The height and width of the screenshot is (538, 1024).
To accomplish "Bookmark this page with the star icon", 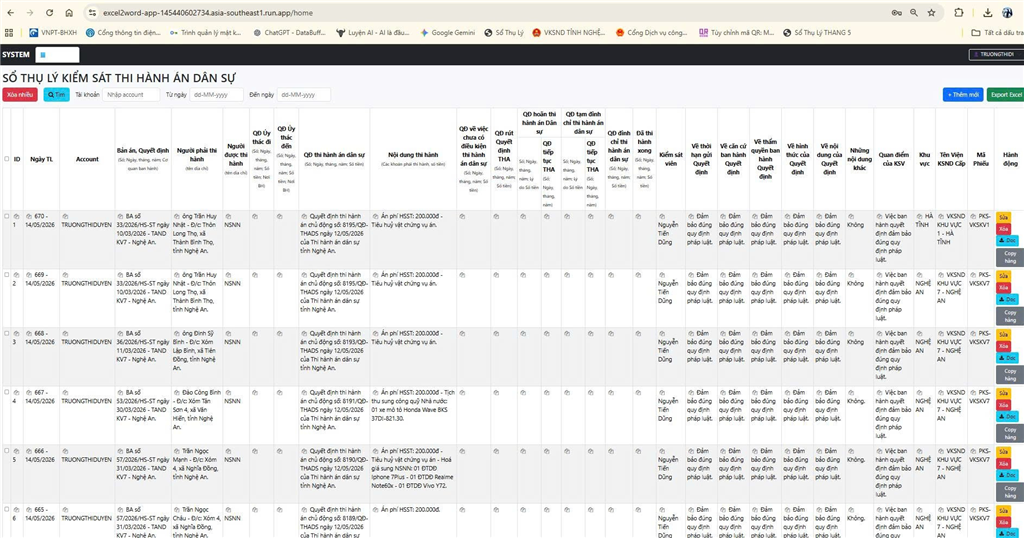I will [931, 12].
